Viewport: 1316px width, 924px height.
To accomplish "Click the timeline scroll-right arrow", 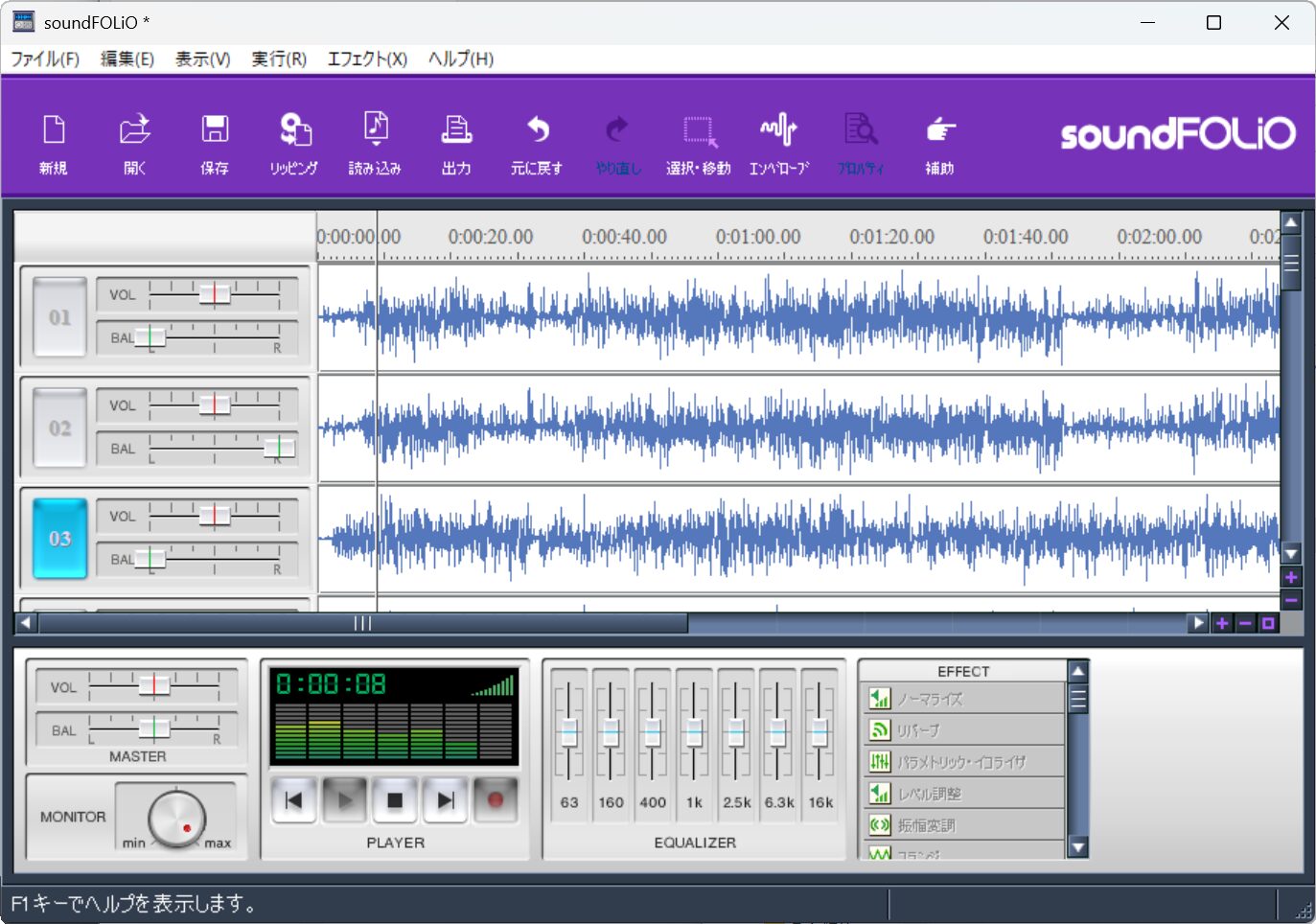I will pos(1198,624).
